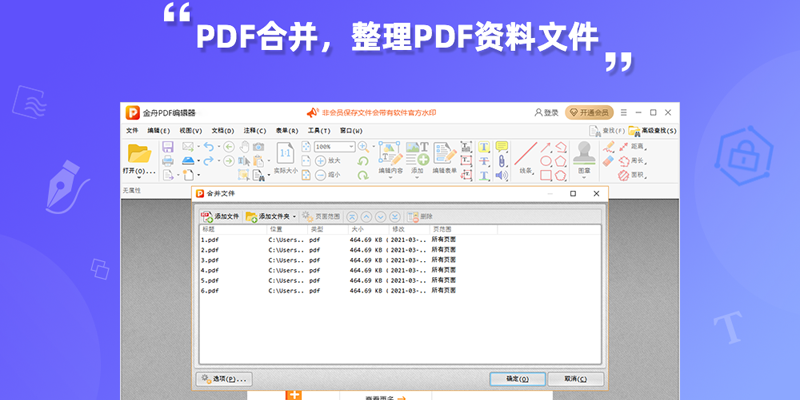Click the rotate clockwise green arrow
This screenshot has height=400, width=800.
click(x=363, y=176)
